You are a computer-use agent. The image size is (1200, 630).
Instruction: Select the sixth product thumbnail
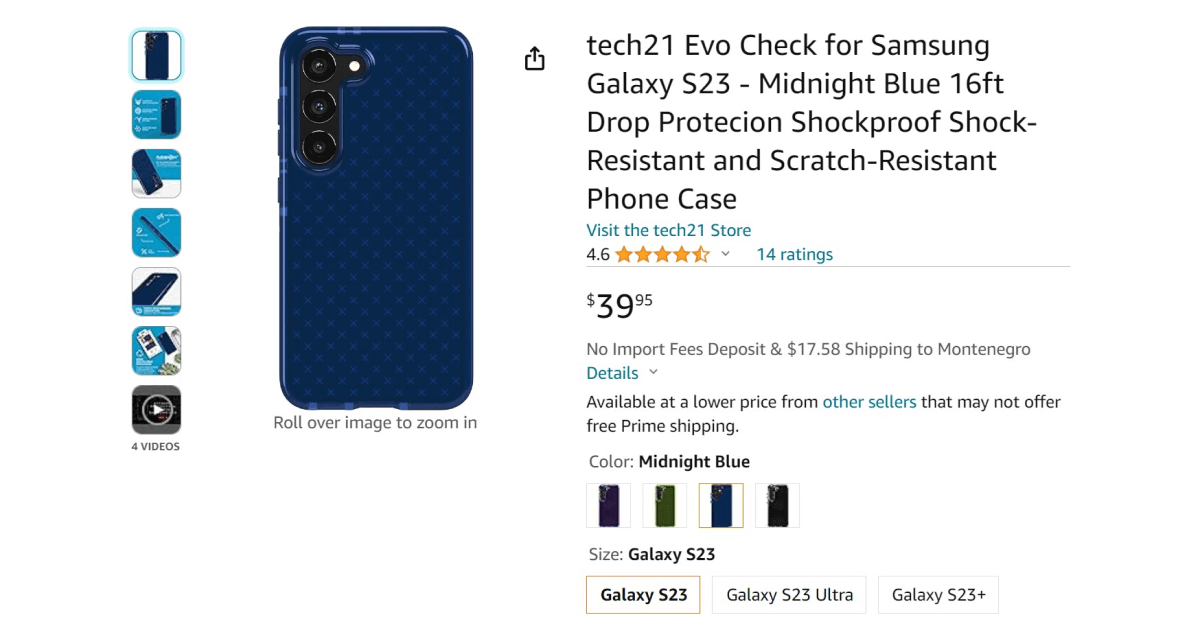pyautogui.click(x=156, y=350)
